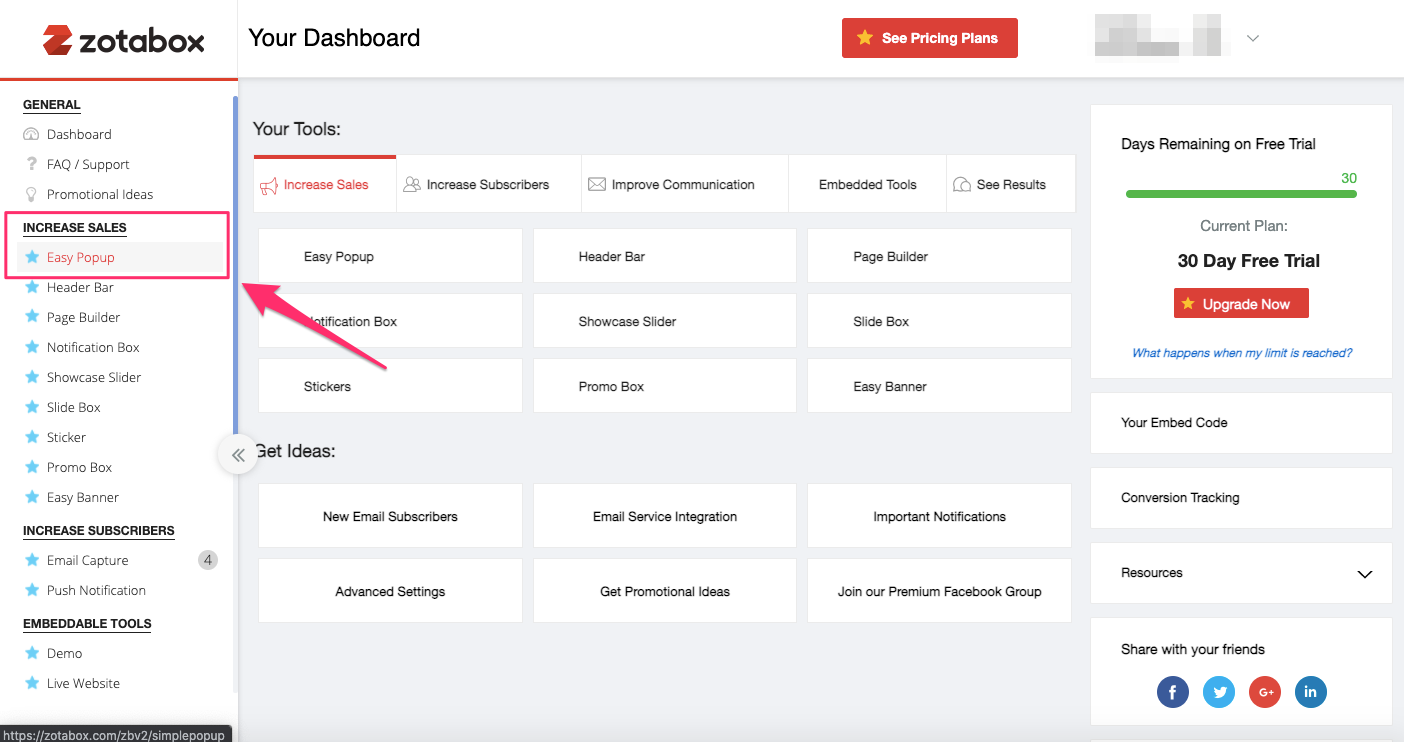Click the star icon next to Sticker
Image resolution: width=1404 pixels, height=742 pixels.
coord(32,437)
